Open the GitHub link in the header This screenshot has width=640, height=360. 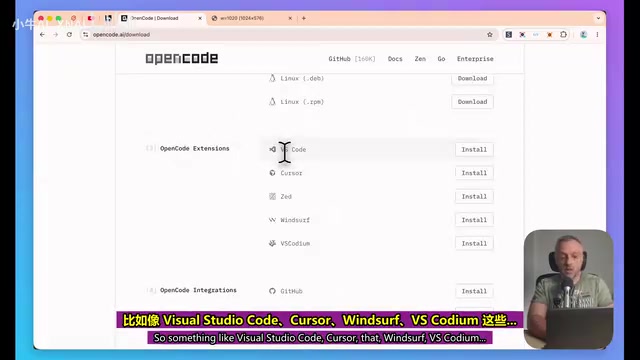pos(351,59)
